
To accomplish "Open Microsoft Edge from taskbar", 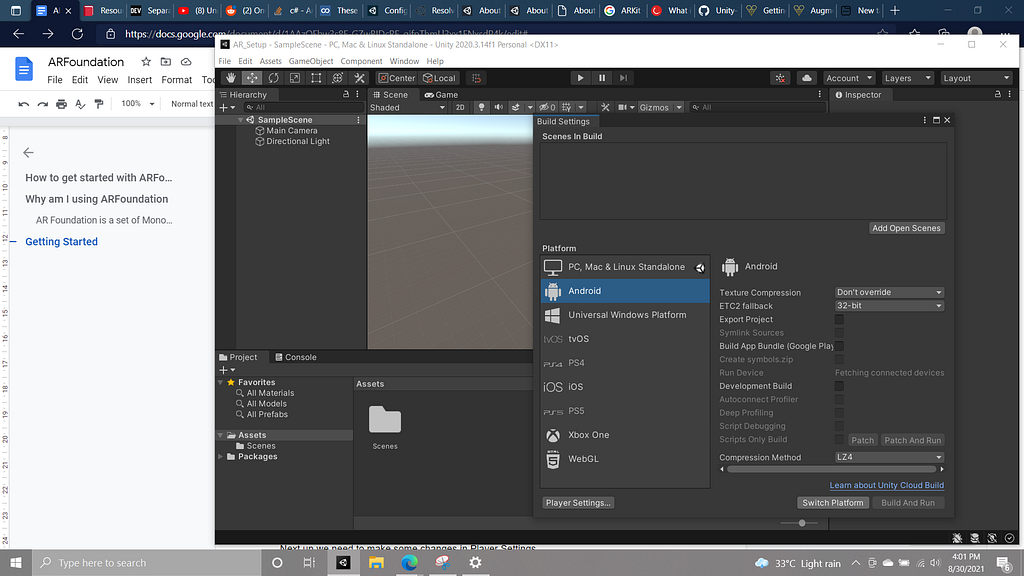I will pyautogui.click(x=409, y=562).
